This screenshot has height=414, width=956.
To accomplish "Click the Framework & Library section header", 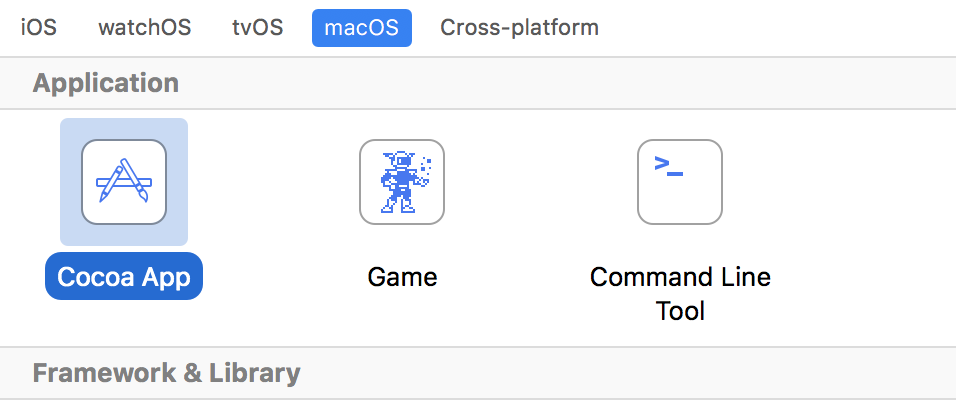I will tap(166, 374).
